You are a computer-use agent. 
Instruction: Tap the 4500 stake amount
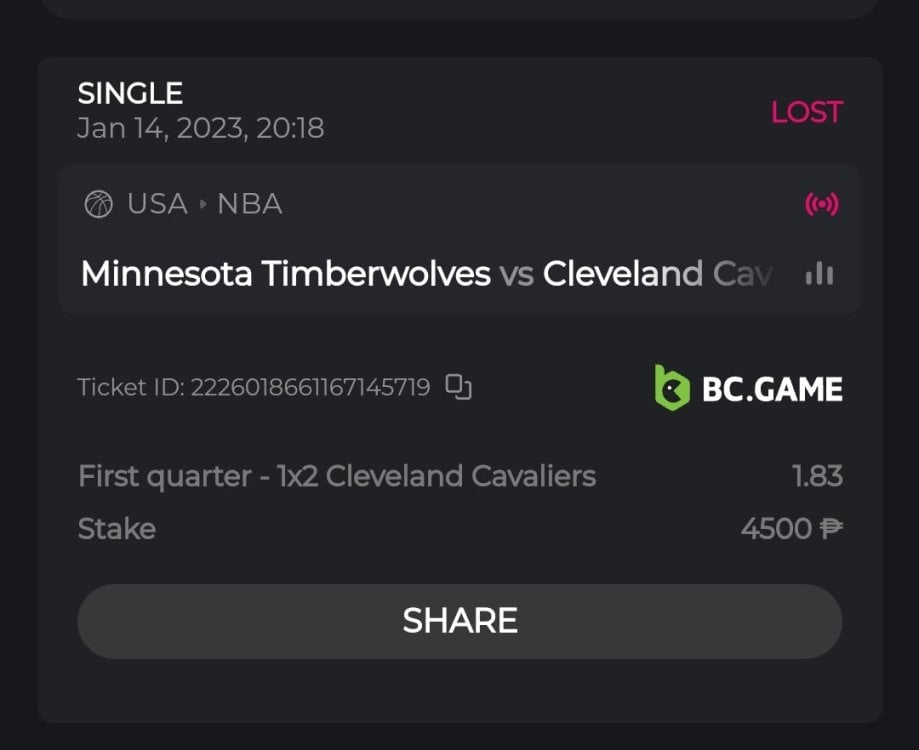coord(777,528)
